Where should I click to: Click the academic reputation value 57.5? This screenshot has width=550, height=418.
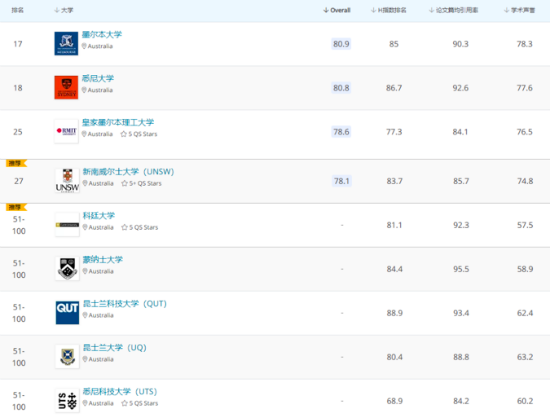pos(525,225)
